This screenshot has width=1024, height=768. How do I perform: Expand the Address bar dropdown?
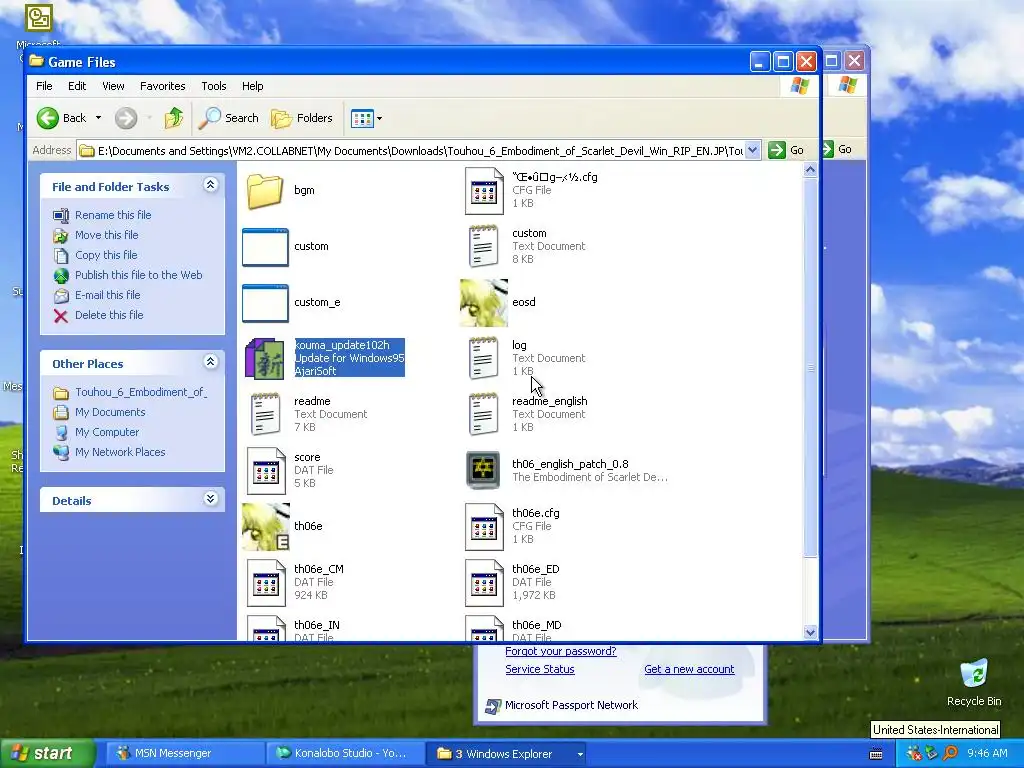(x=752, y=150)
